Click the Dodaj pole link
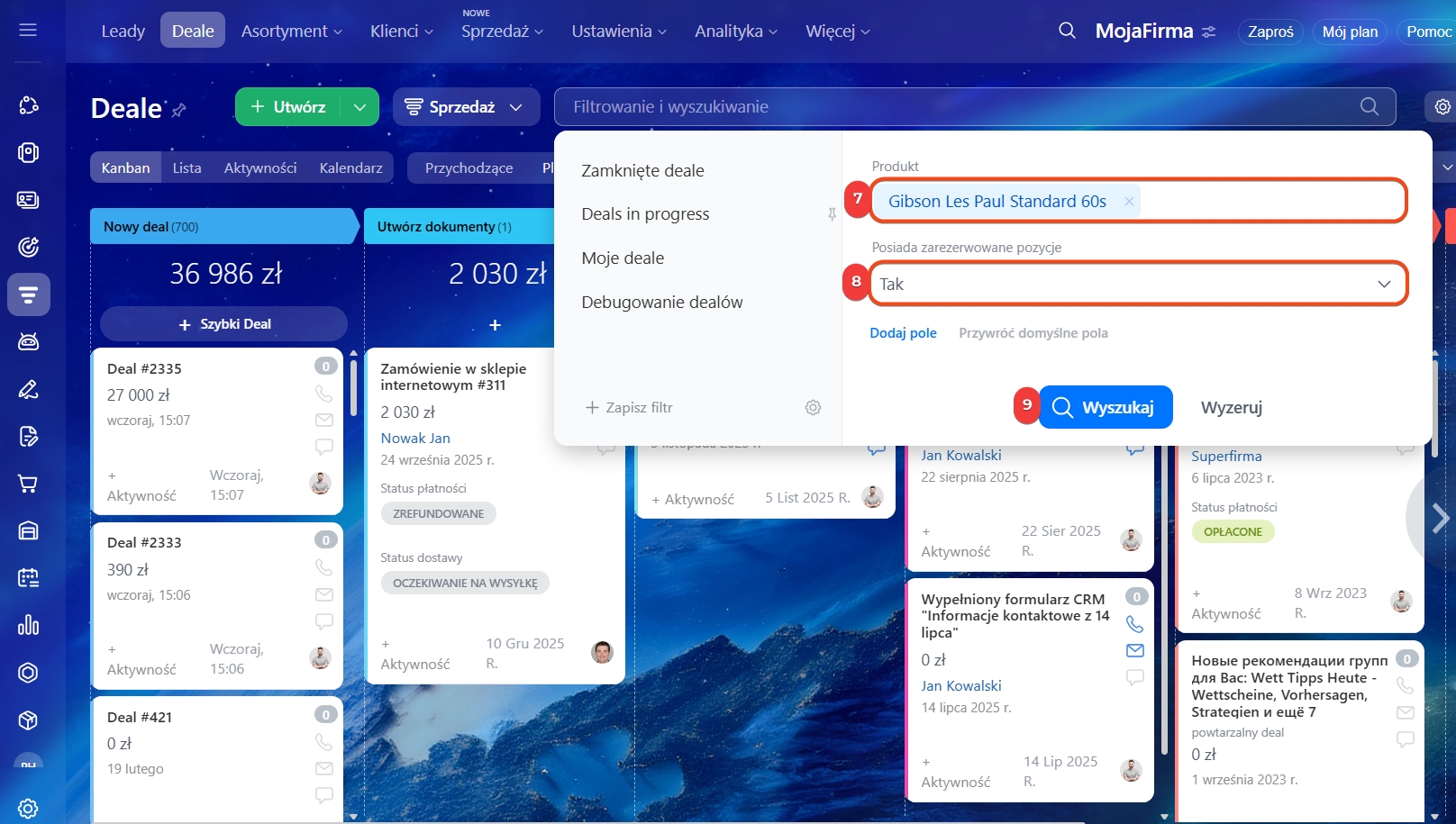The height and width of the screenshot is (824, 1456). click(x=903, y=333)
